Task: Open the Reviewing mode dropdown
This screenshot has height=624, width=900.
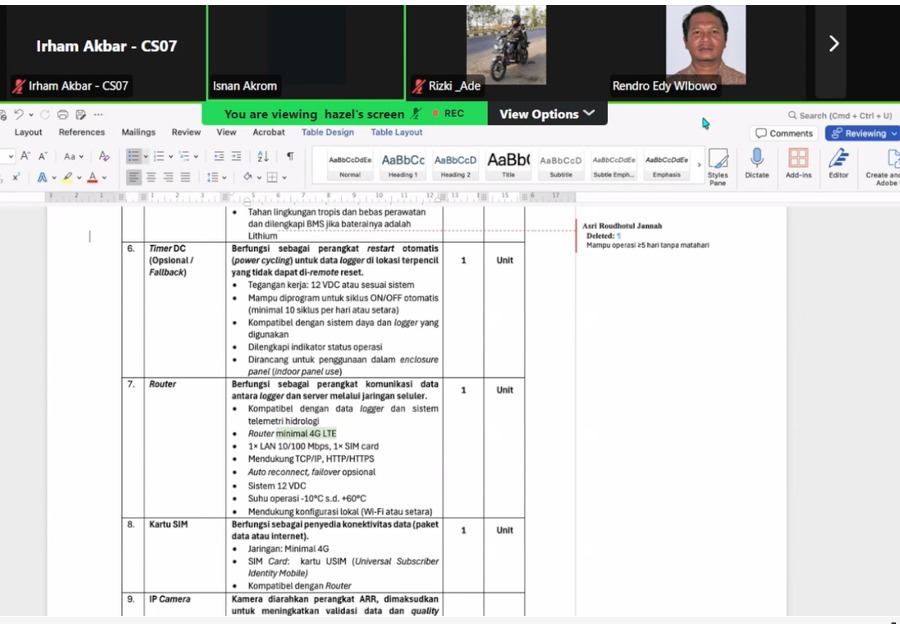Action: point(863,133)
